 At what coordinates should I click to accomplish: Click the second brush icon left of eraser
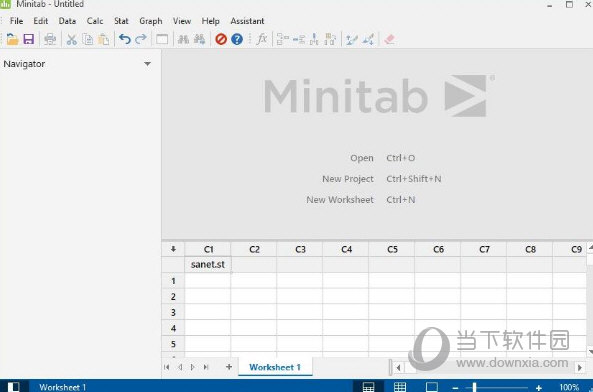pyautogui.click(x=368, y=39)
